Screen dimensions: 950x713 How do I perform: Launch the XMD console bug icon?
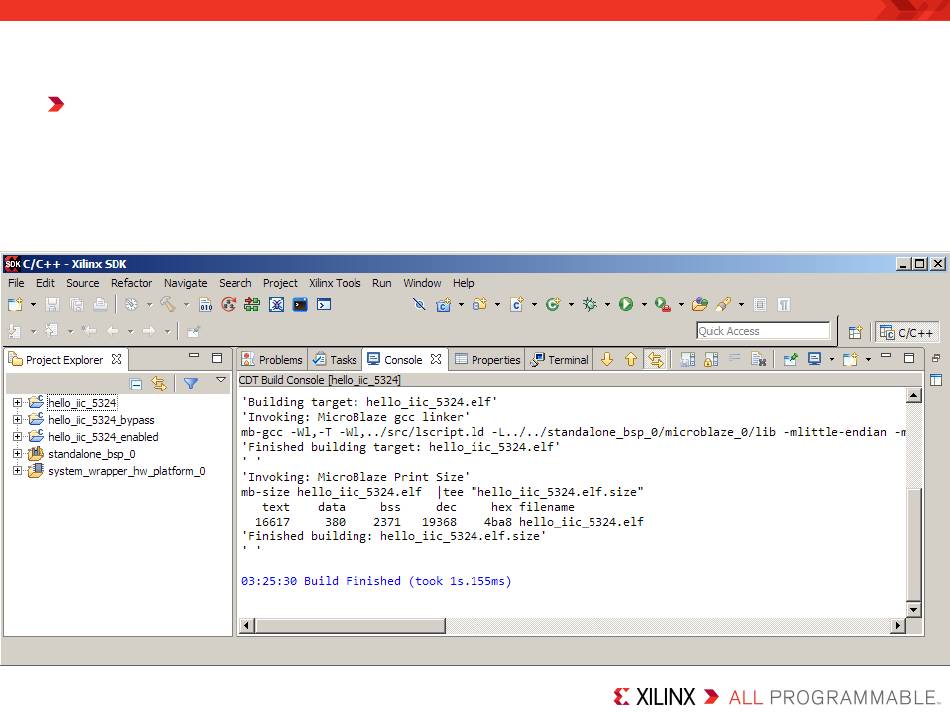(x=276, y=304)
